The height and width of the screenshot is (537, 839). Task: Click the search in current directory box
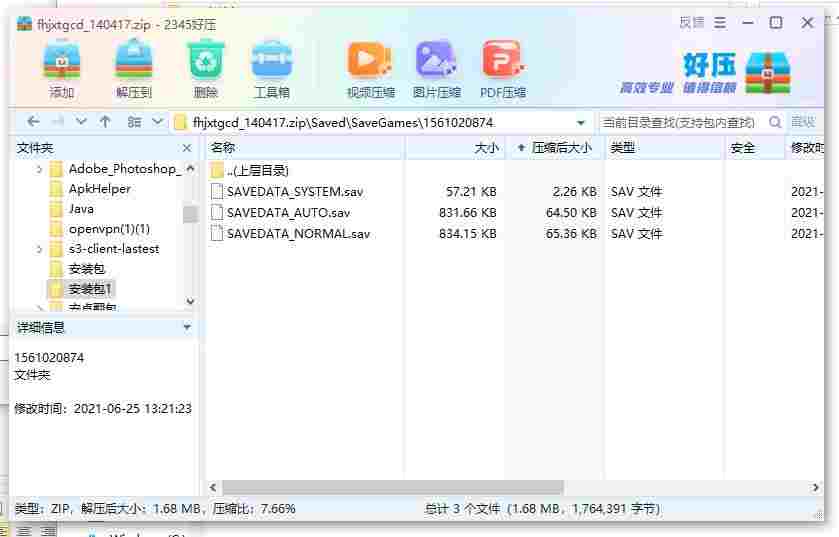point(682,122)
